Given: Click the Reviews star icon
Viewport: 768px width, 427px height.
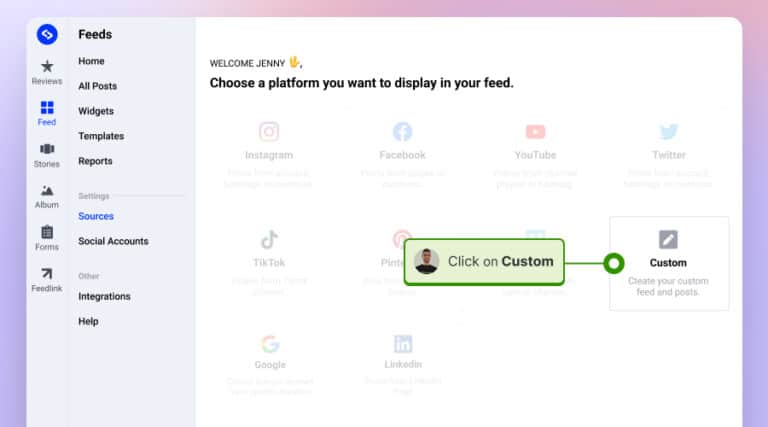Looking at the screenshot, I should click(x=47, y=66).
